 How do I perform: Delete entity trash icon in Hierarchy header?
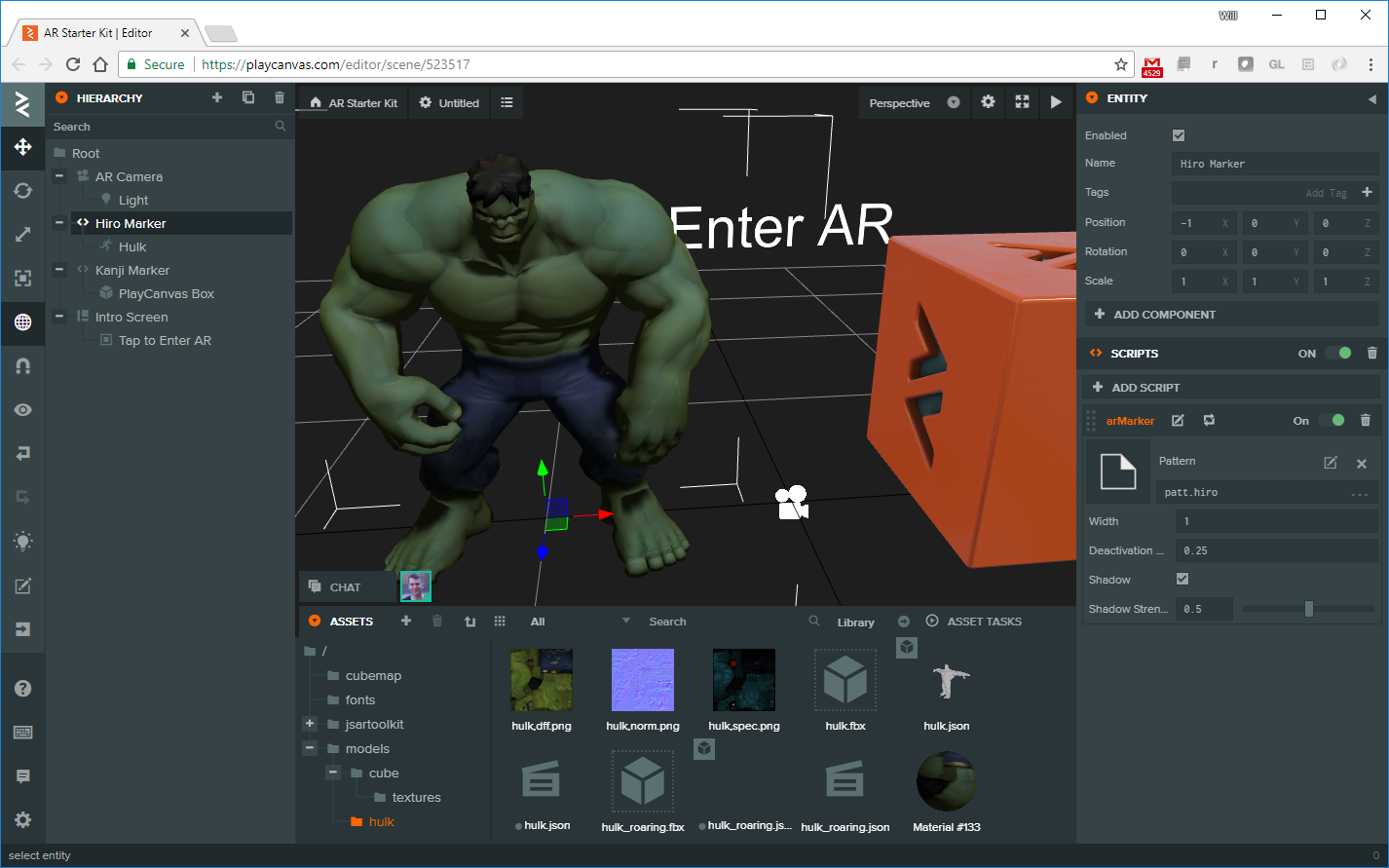pyautogui.click(x=280, y=97)
